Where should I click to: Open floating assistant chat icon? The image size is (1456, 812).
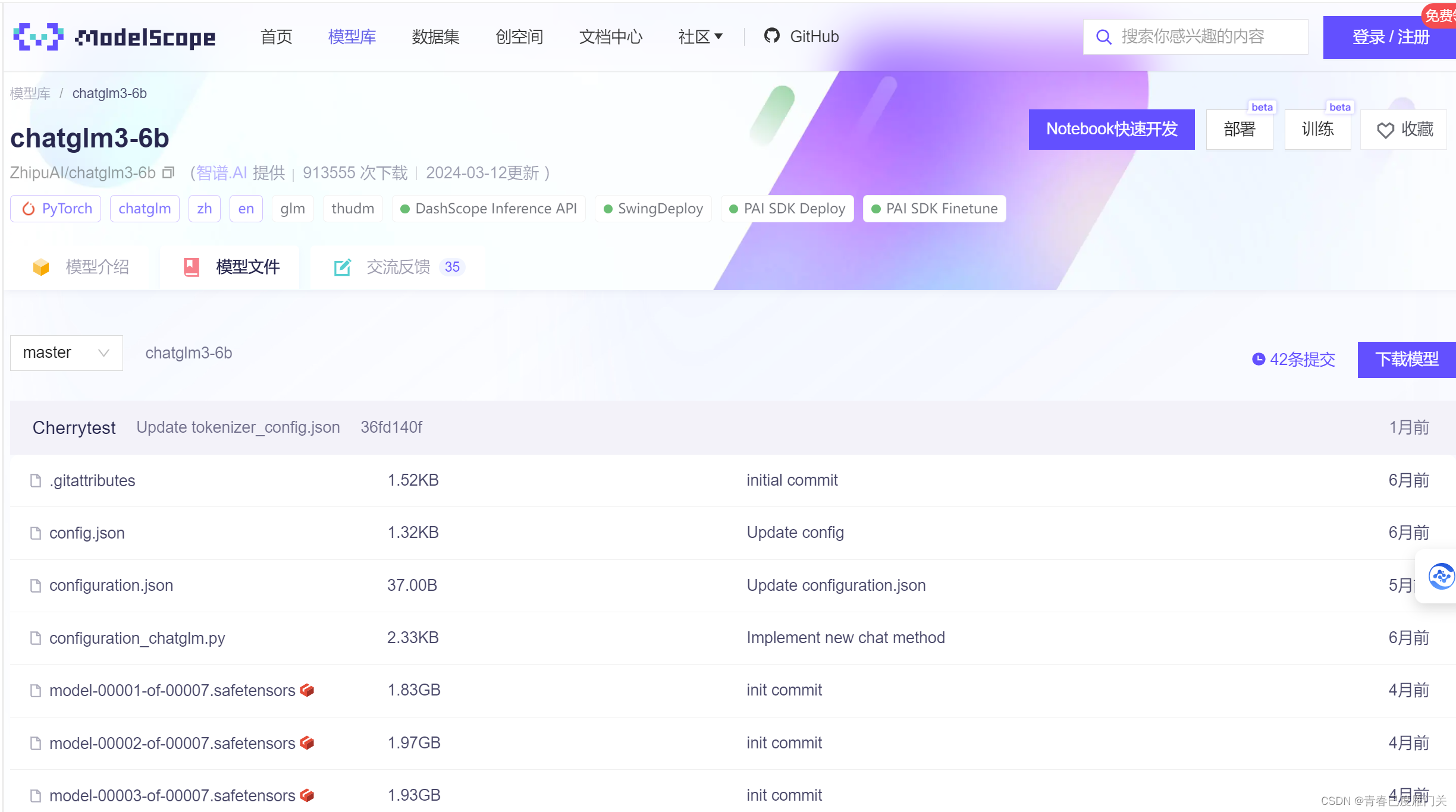point(1441,576)
